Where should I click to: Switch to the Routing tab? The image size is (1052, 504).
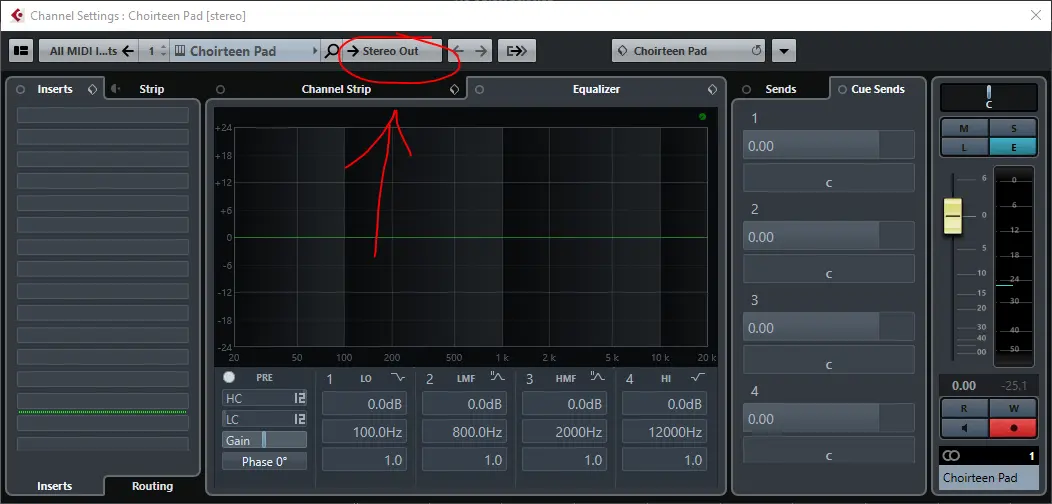point(152,486)
